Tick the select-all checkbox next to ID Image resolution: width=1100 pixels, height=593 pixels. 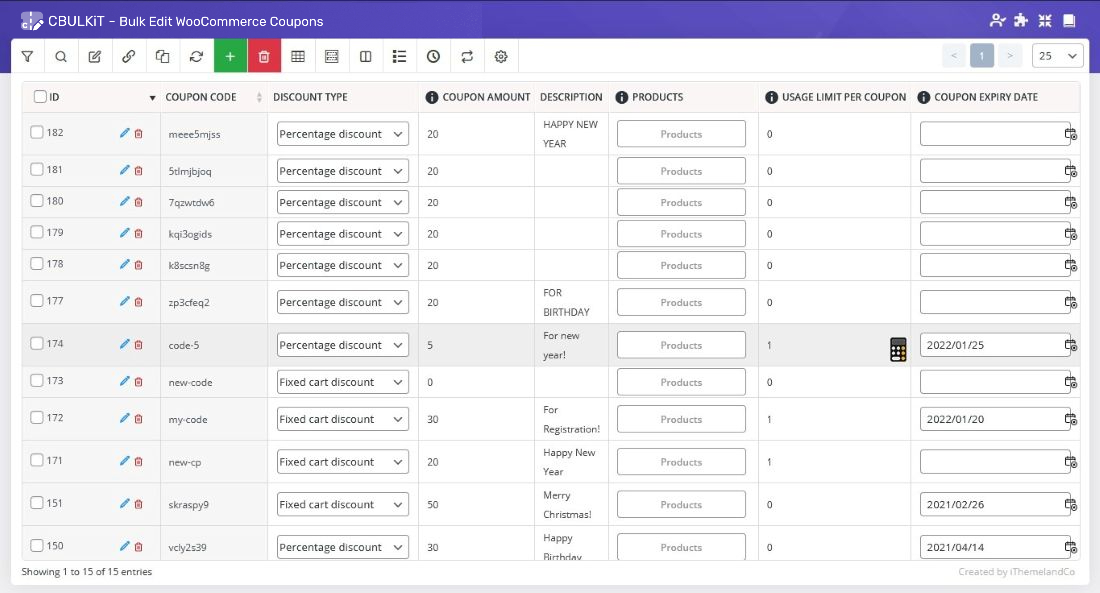pyautogui.click(x=40, y=97)
